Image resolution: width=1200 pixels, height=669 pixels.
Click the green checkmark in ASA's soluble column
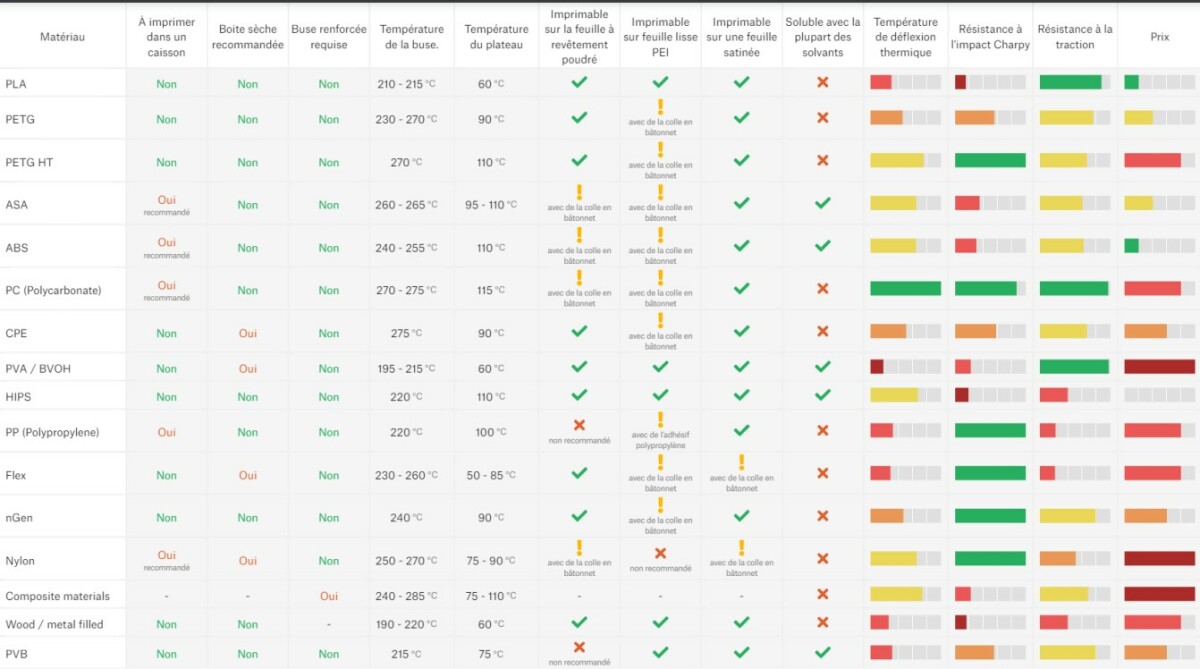pyautogui.click(x=823, y=203)
